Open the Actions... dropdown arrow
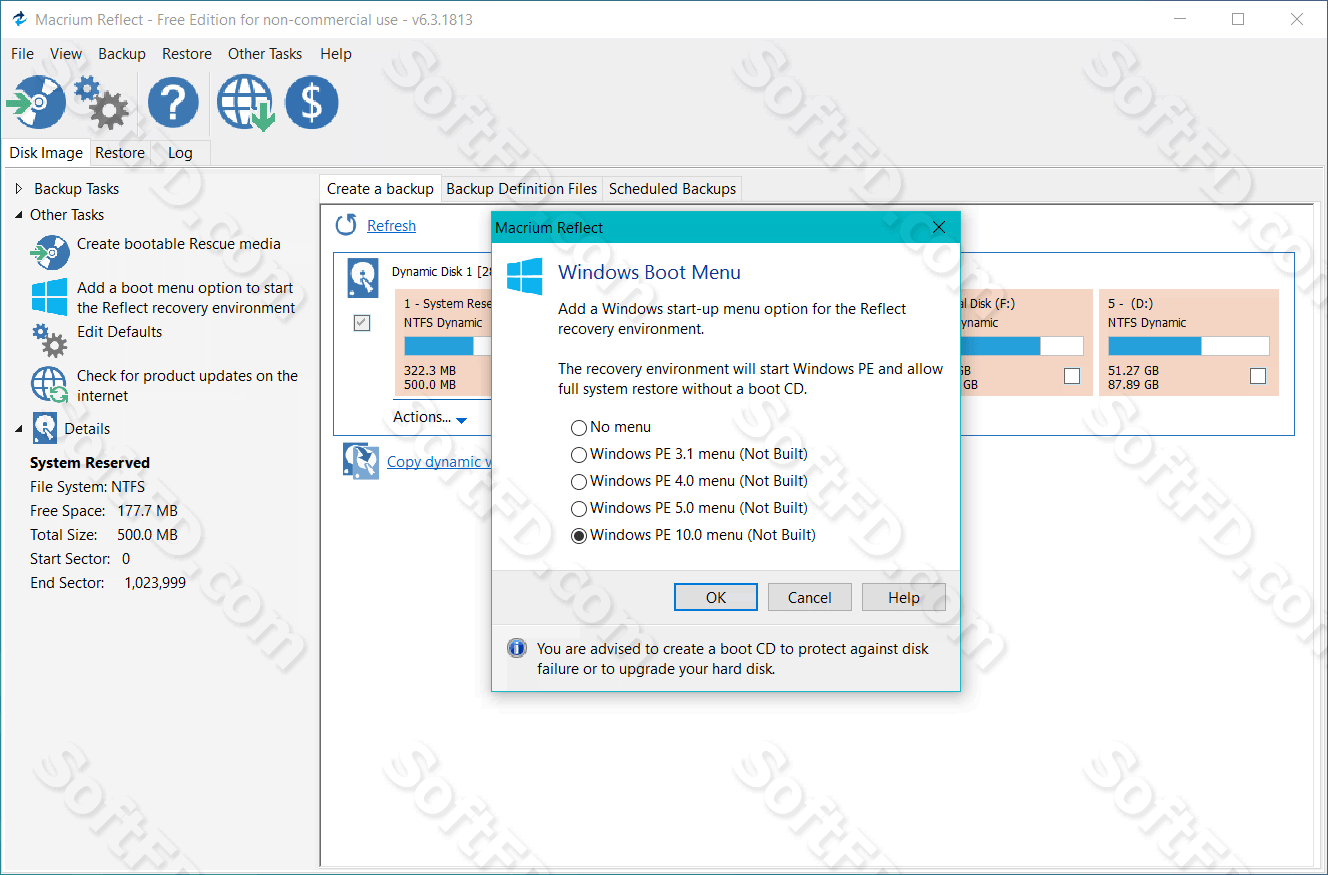Screen dimensions: 1328x875 coord(461,420)
